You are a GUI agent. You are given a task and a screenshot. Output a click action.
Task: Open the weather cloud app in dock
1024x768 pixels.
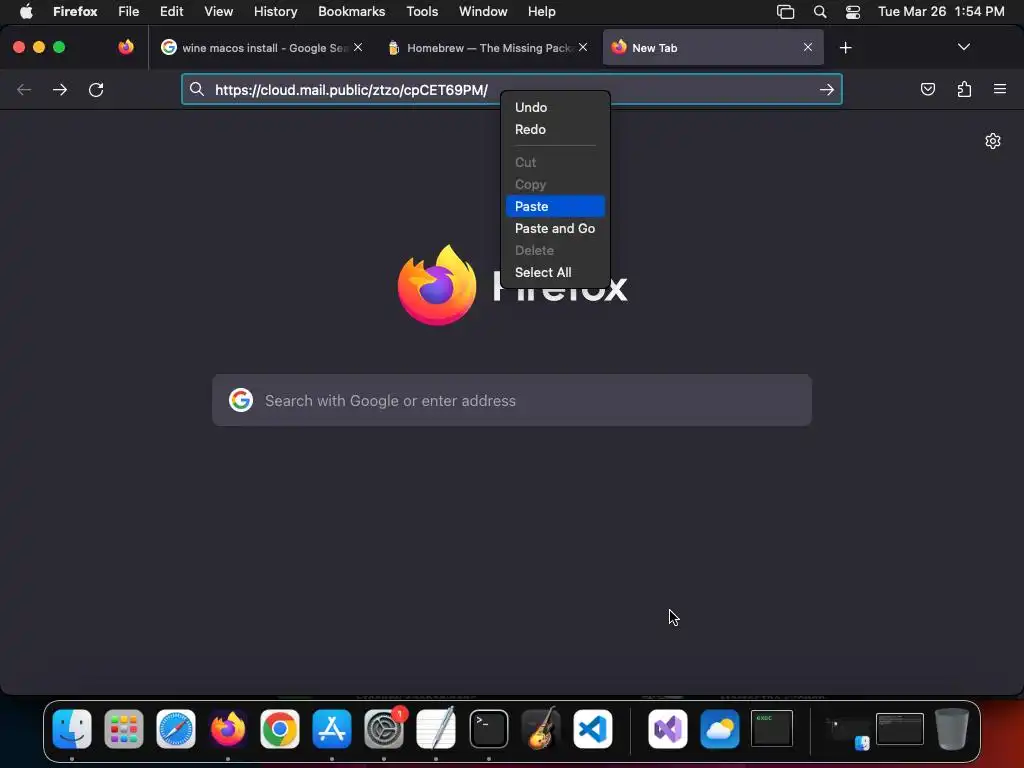click(x=720, y=729)
